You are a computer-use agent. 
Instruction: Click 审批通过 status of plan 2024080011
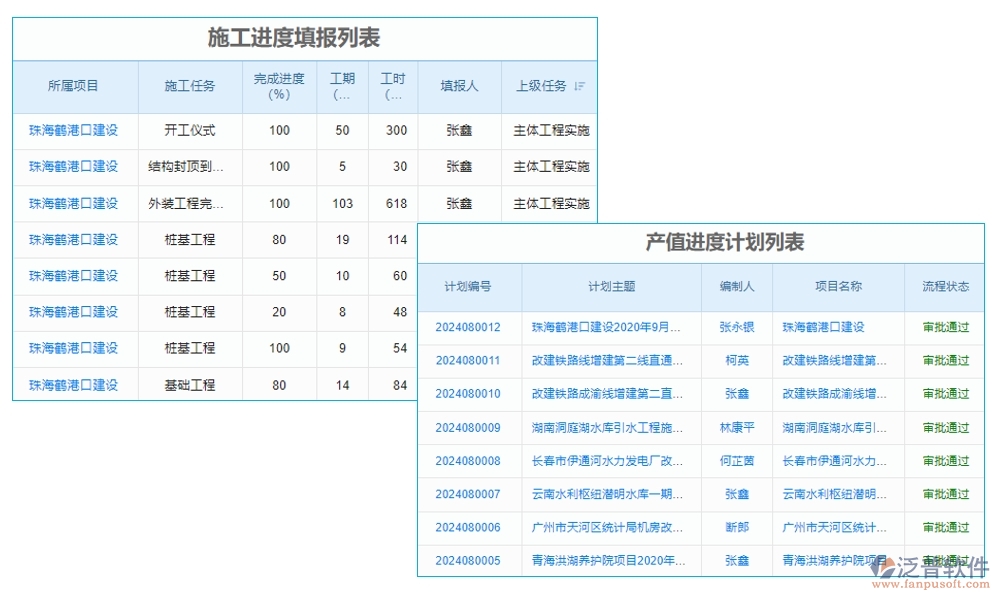(943, 360)
